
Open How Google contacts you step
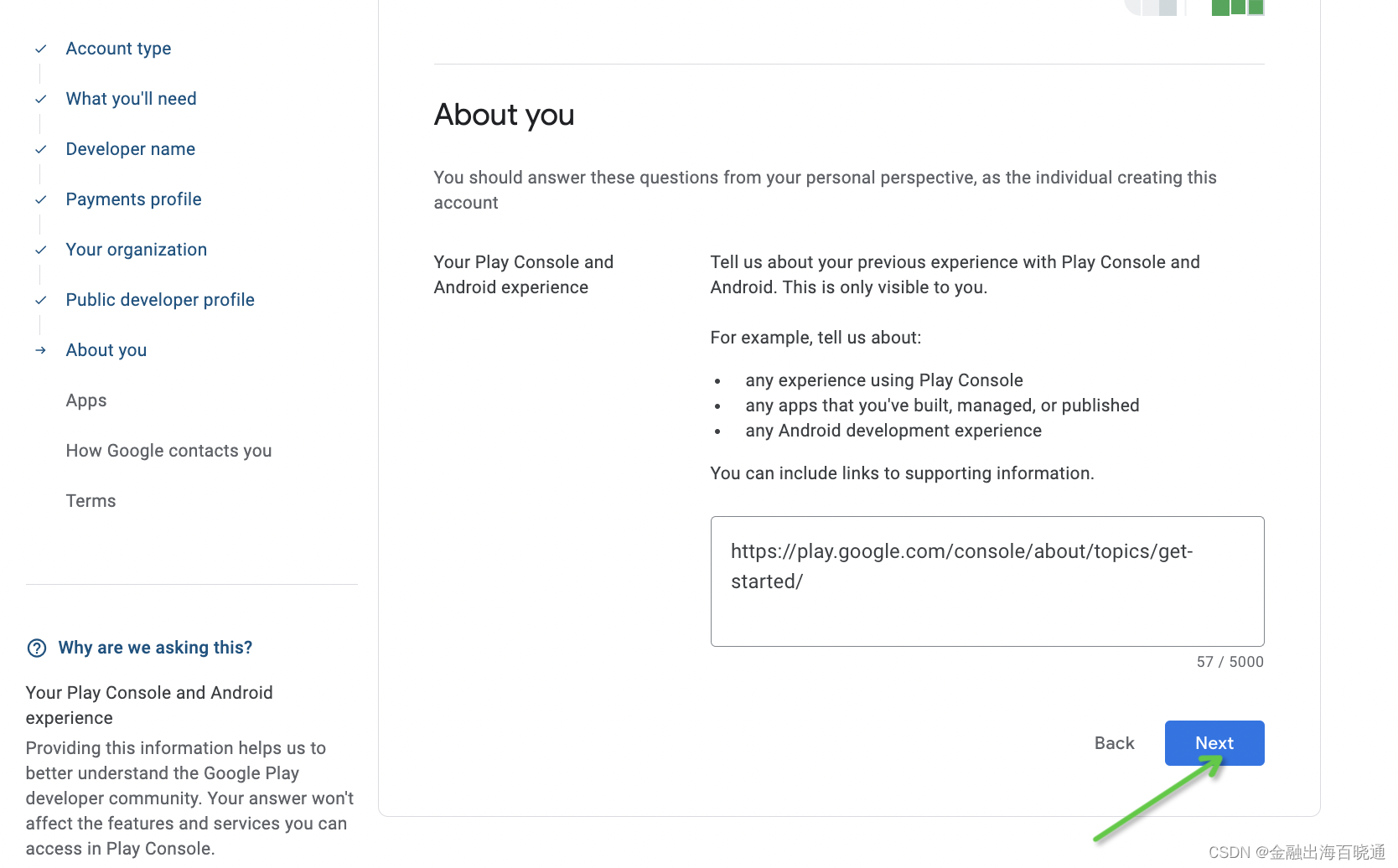168,451
